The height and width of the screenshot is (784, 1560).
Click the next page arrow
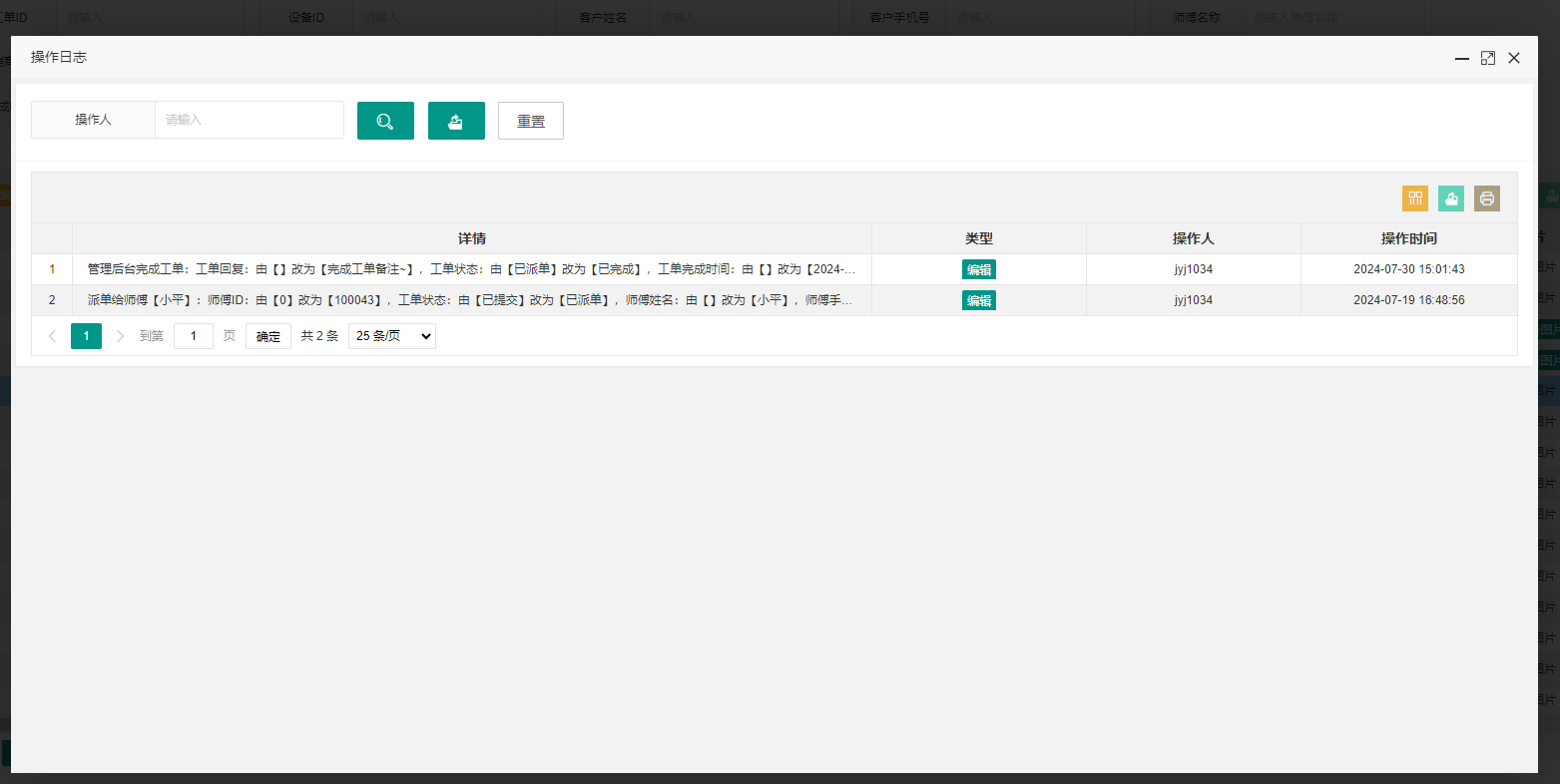[121, 336]
